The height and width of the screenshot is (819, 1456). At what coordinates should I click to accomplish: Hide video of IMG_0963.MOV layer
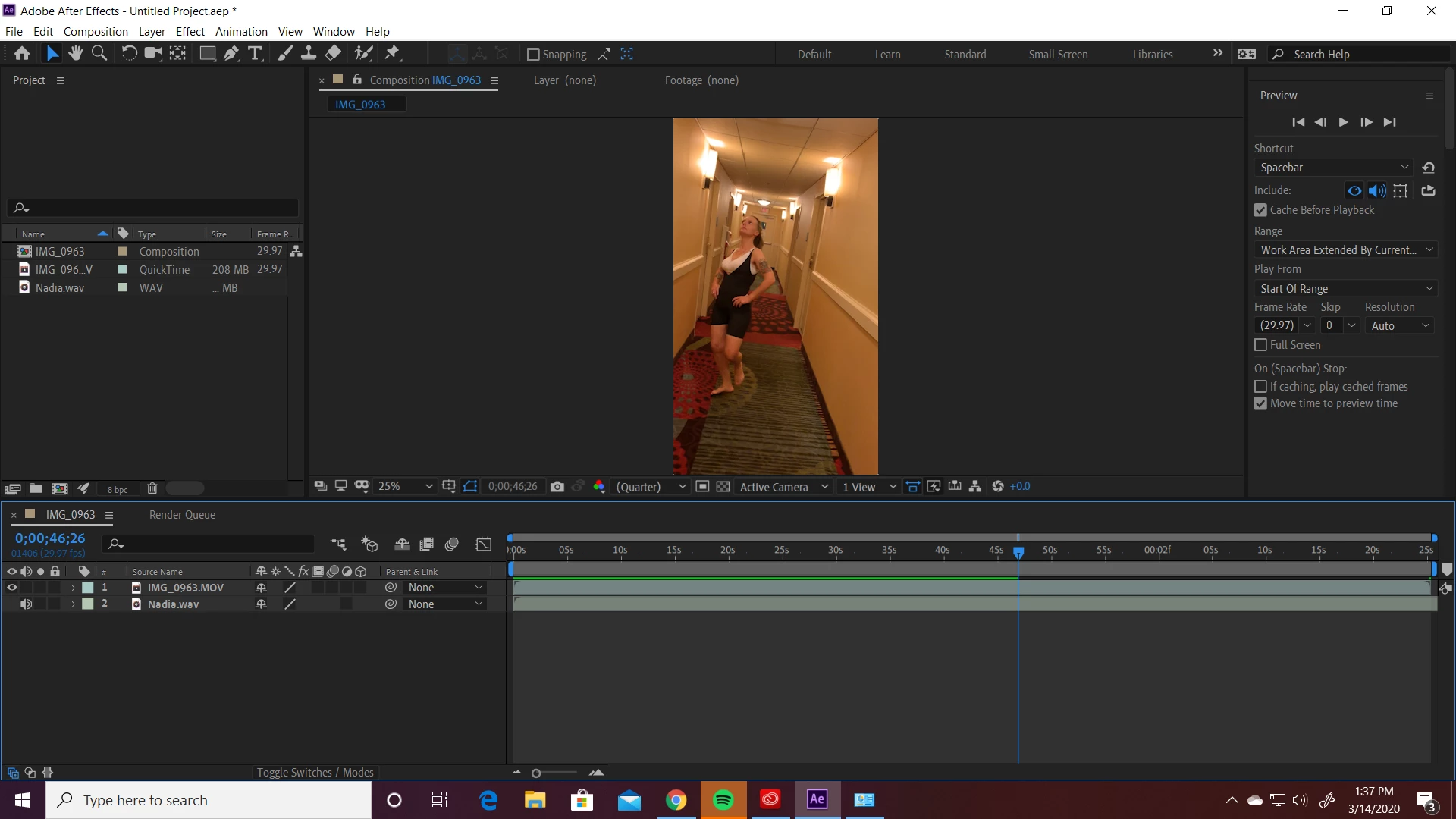pos(12,588)
